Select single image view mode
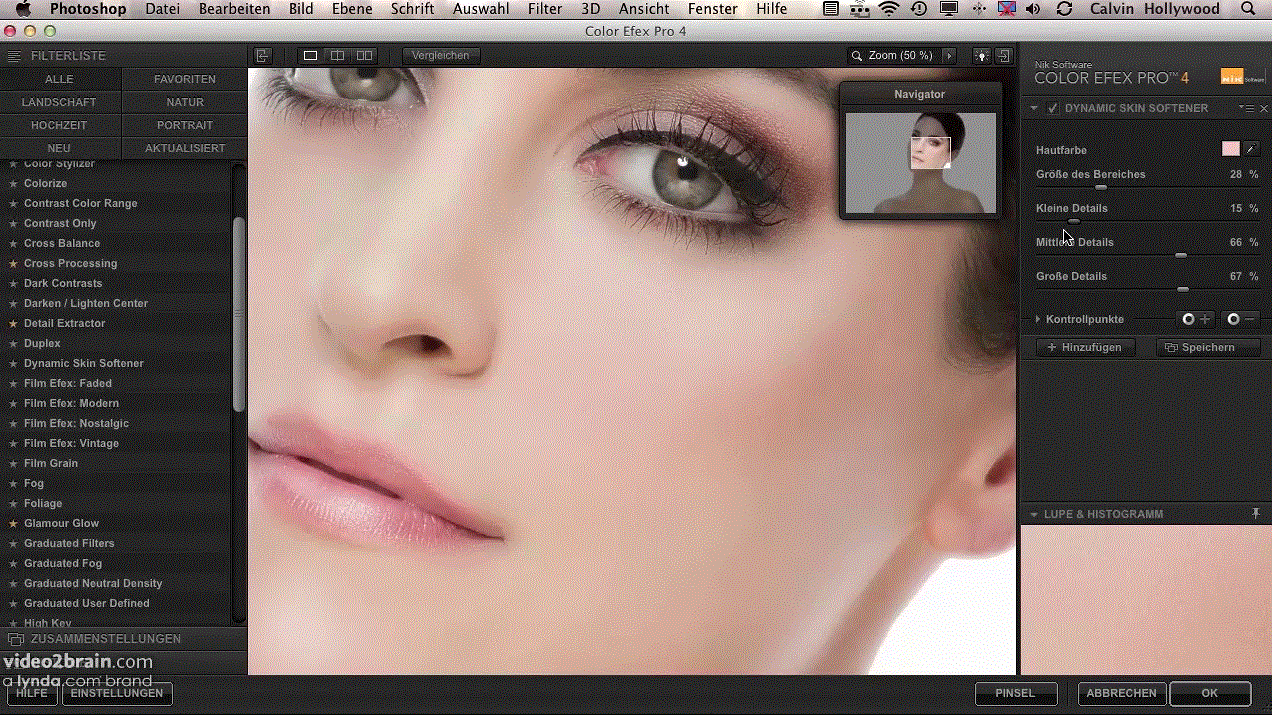 tap(311, 56)
